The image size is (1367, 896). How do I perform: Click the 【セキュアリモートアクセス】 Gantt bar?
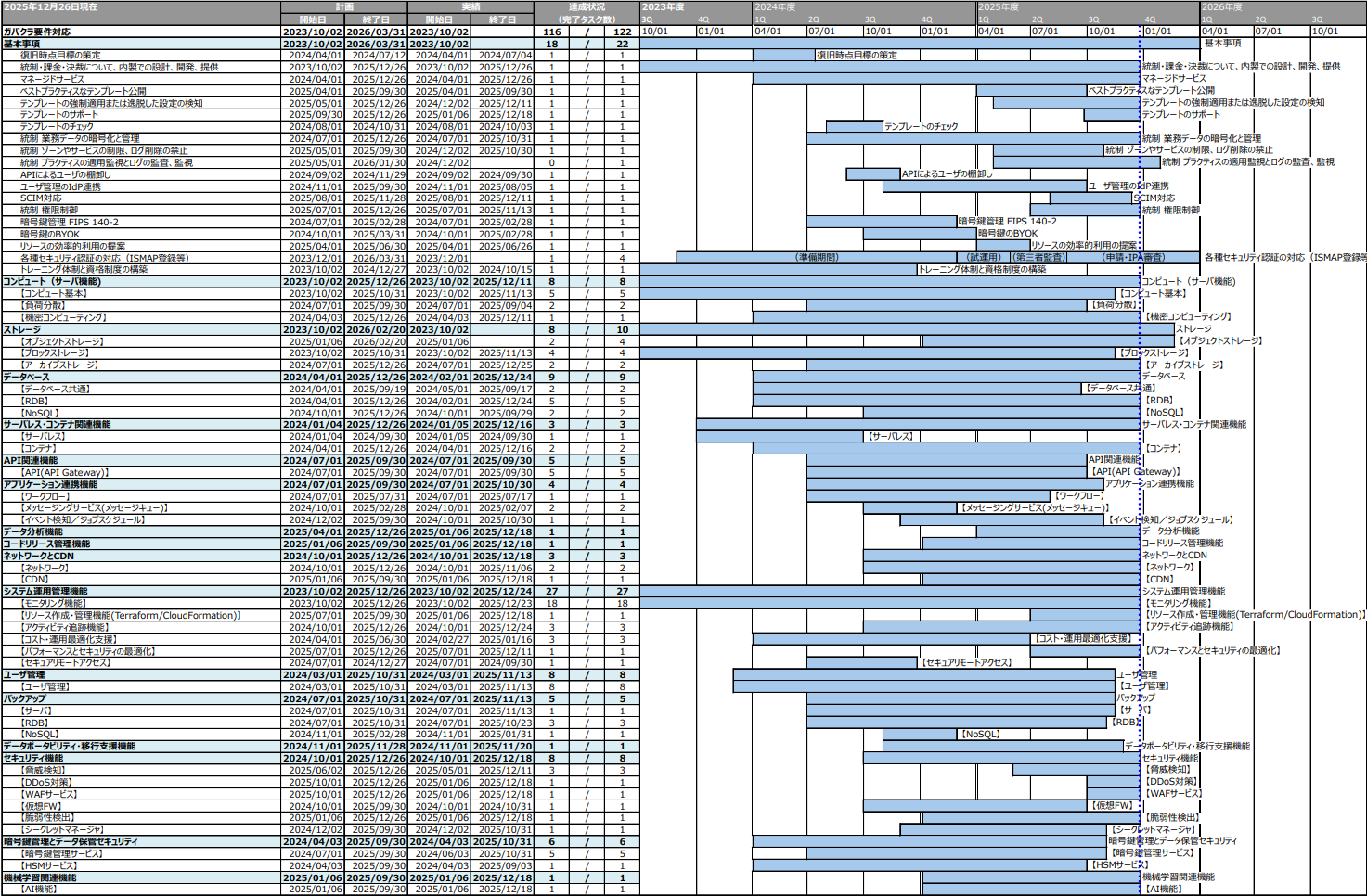click(x=861, y=662)
